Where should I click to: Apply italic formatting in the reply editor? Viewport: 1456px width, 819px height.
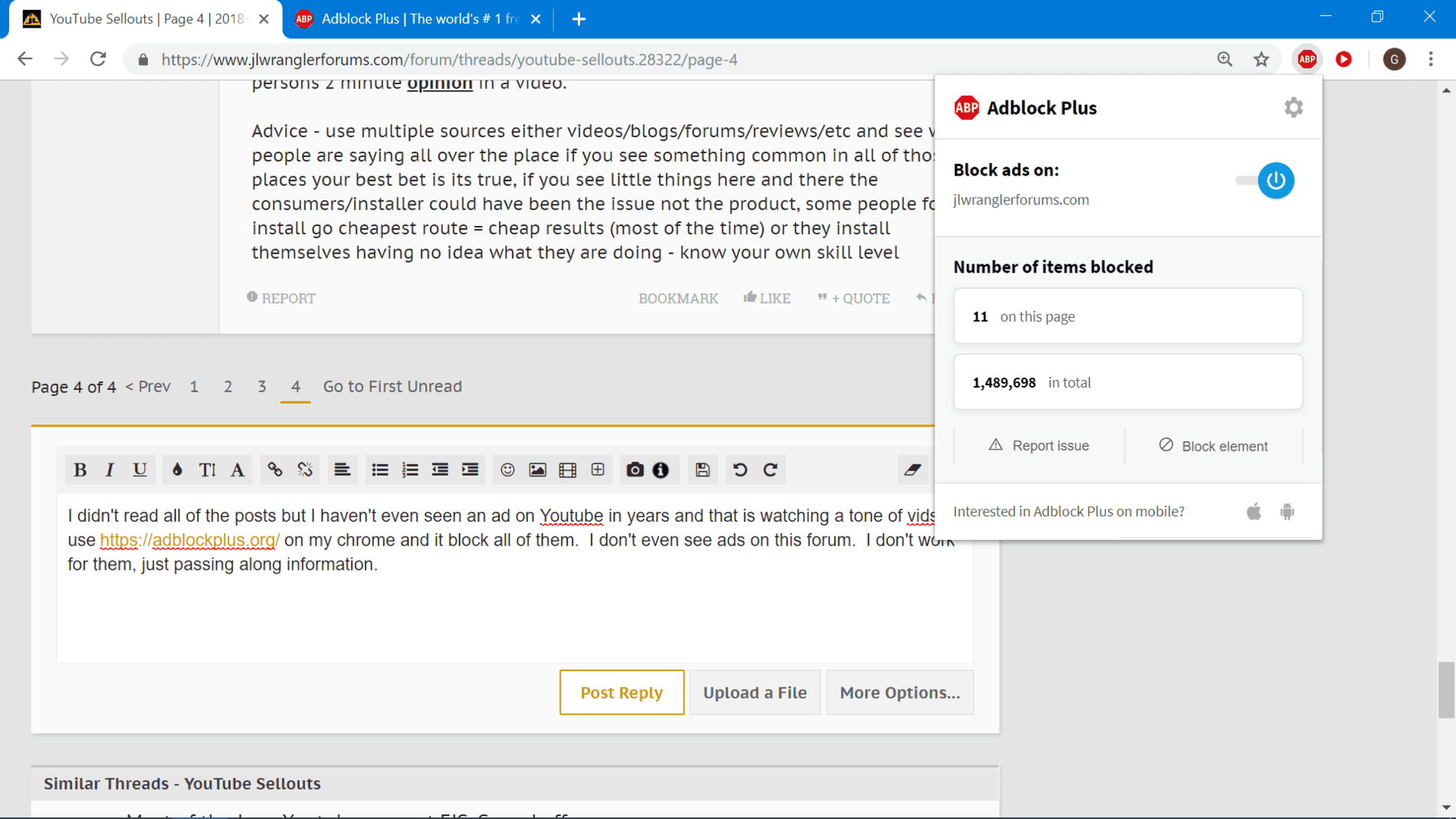110,470
